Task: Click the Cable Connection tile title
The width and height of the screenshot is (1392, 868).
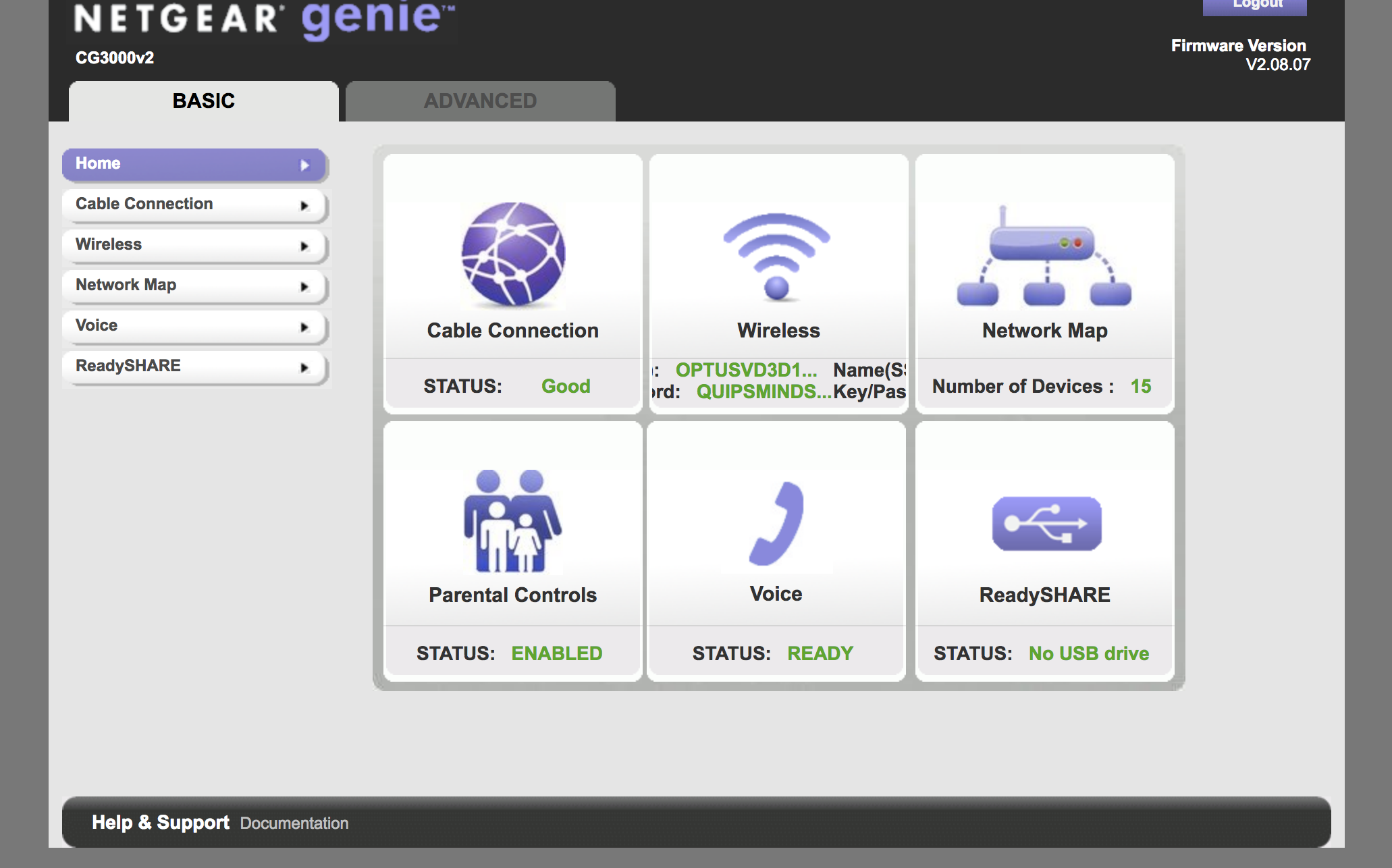Action: tap(513, 331)
